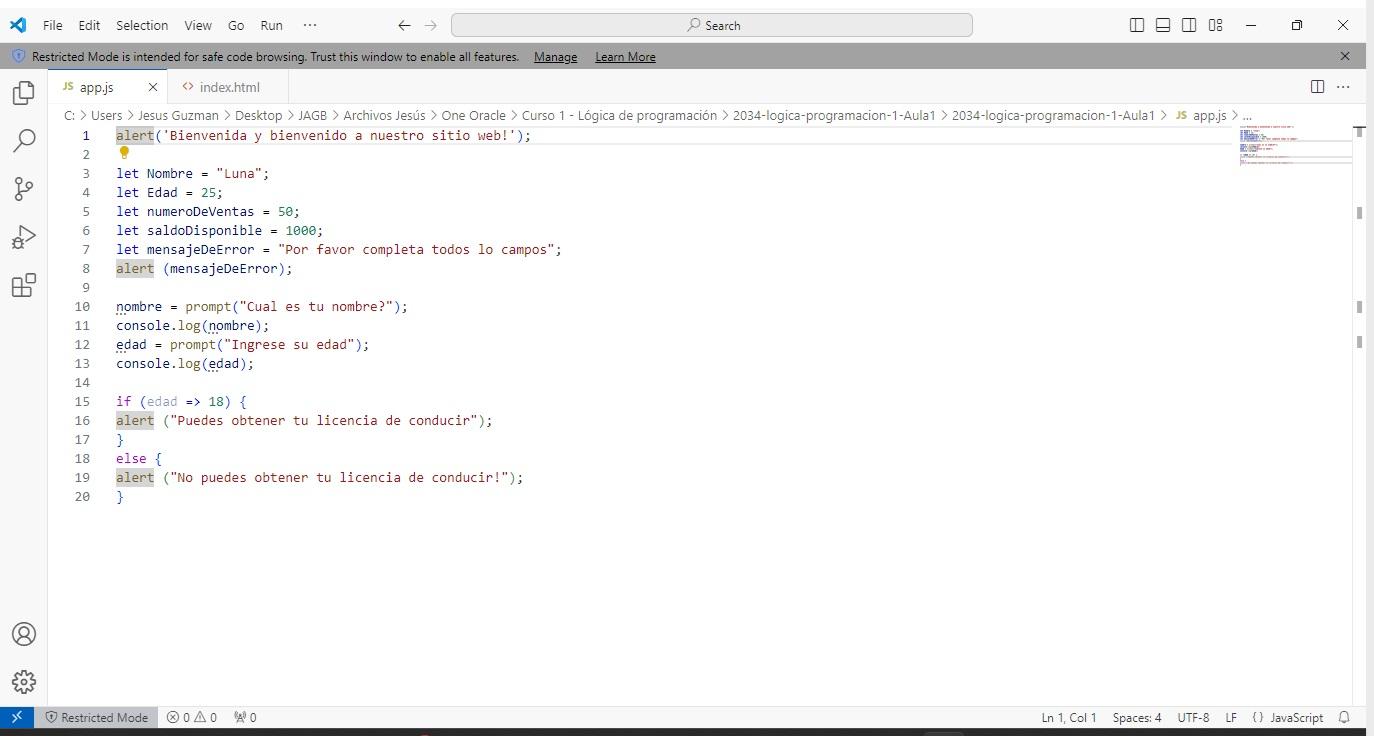Click line number 10 in the gutter
The image size is (1374, 736).
pos(82,307)
